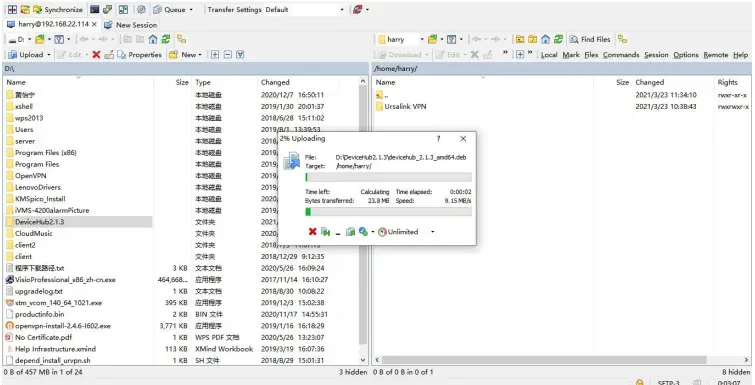Minimize upload dialog with underscore button

[338, 233]
